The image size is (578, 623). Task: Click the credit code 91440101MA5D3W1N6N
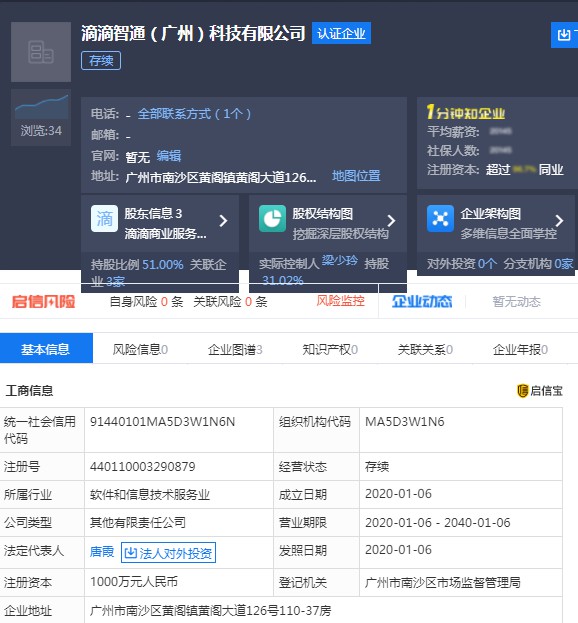click(162, 422)
